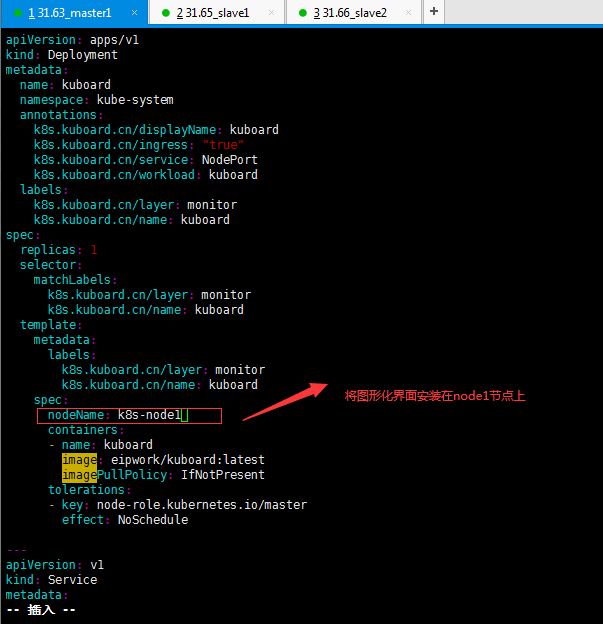Click top-level 'name: kuboard' metadata line
The height and width of the screenshot is (624, 603).
pos(65,85)
